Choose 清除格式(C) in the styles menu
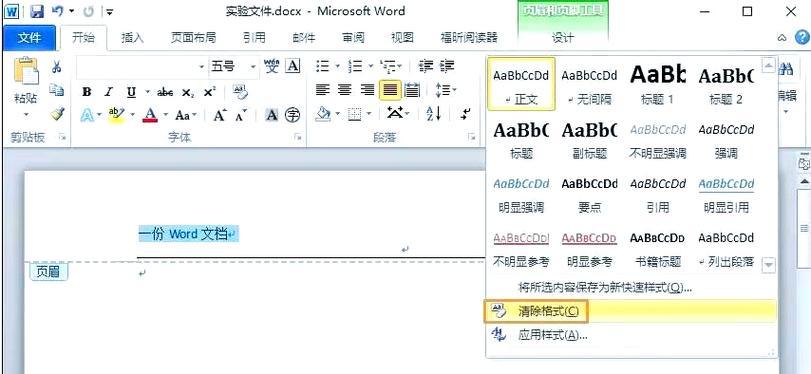811x374 pixels. [x=631, y=311]
